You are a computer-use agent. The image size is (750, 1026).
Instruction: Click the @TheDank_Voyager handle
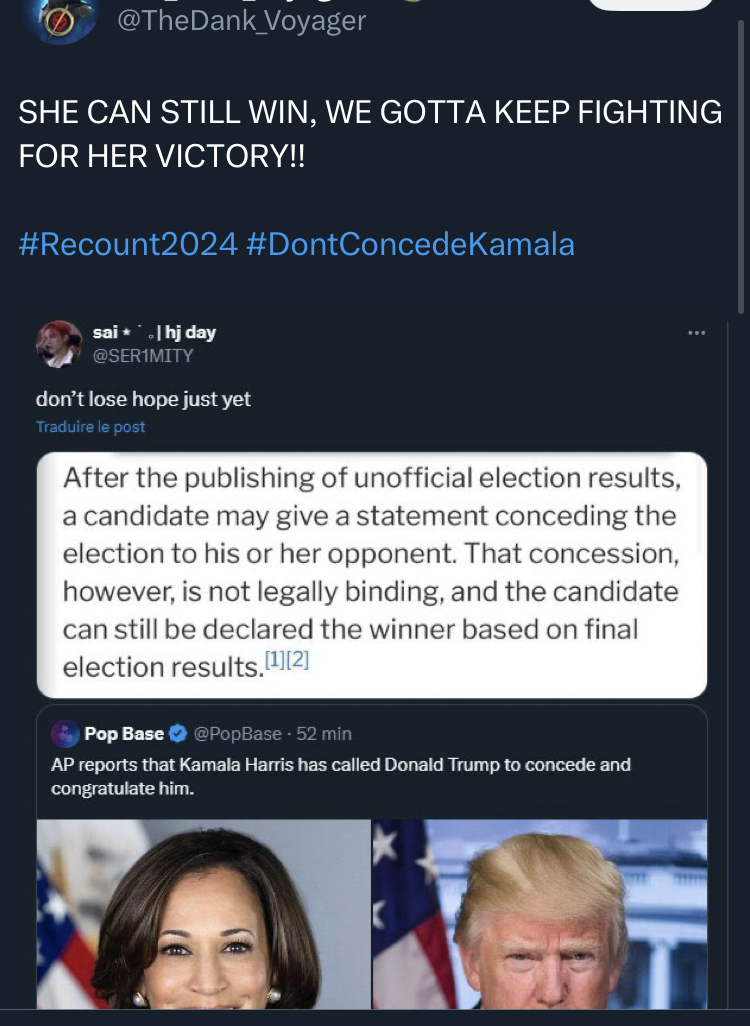(x=242, y=20)
